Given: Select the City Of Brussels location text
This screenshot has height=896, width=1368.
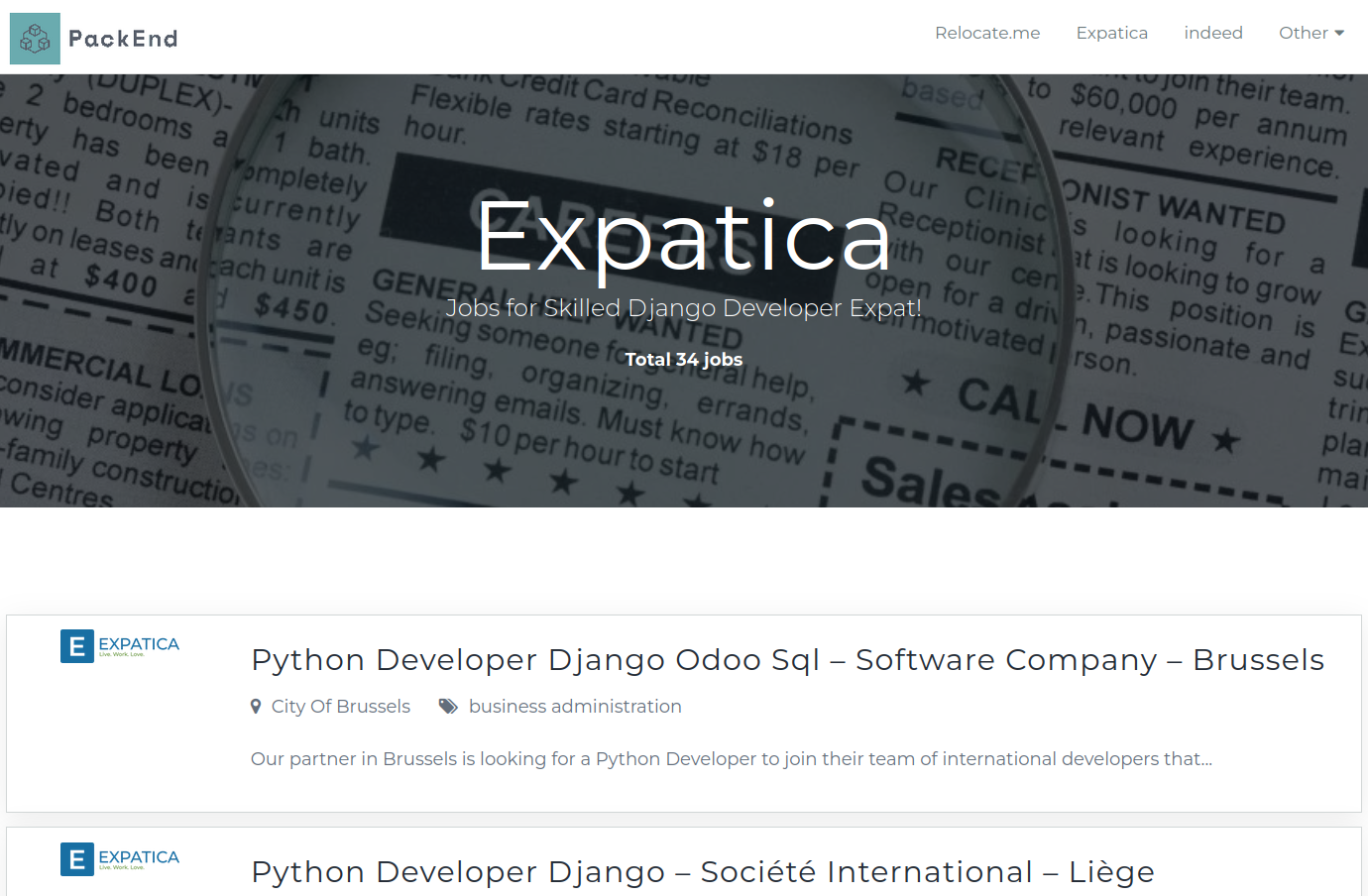Looking at the screenshot, I should (341, 707).
